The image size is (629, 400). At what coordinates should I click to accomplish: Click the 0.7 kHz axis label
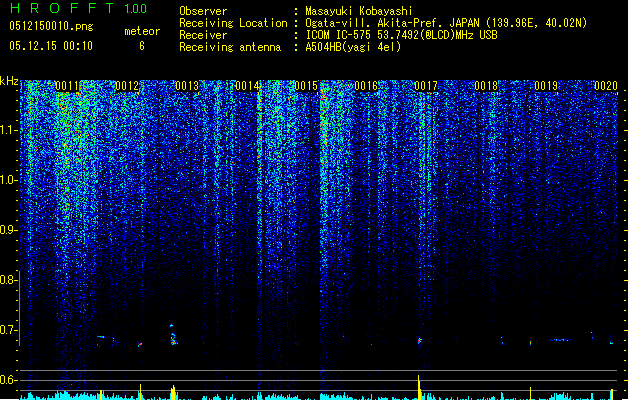coord(9,330)
